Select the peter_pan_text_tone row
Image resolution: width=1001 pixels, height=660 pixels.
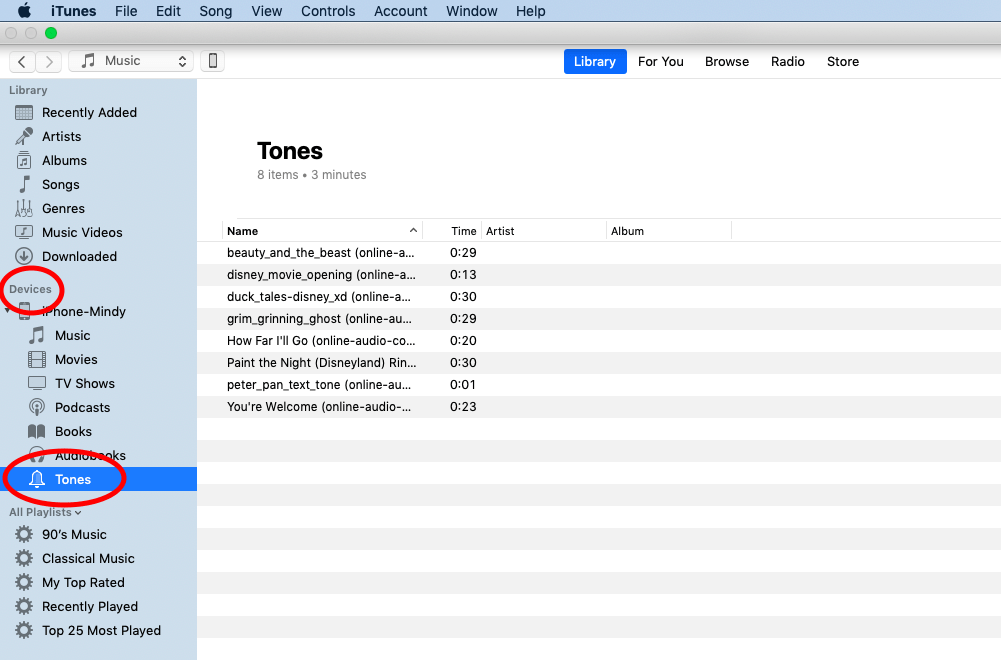(x=599, y=385)
